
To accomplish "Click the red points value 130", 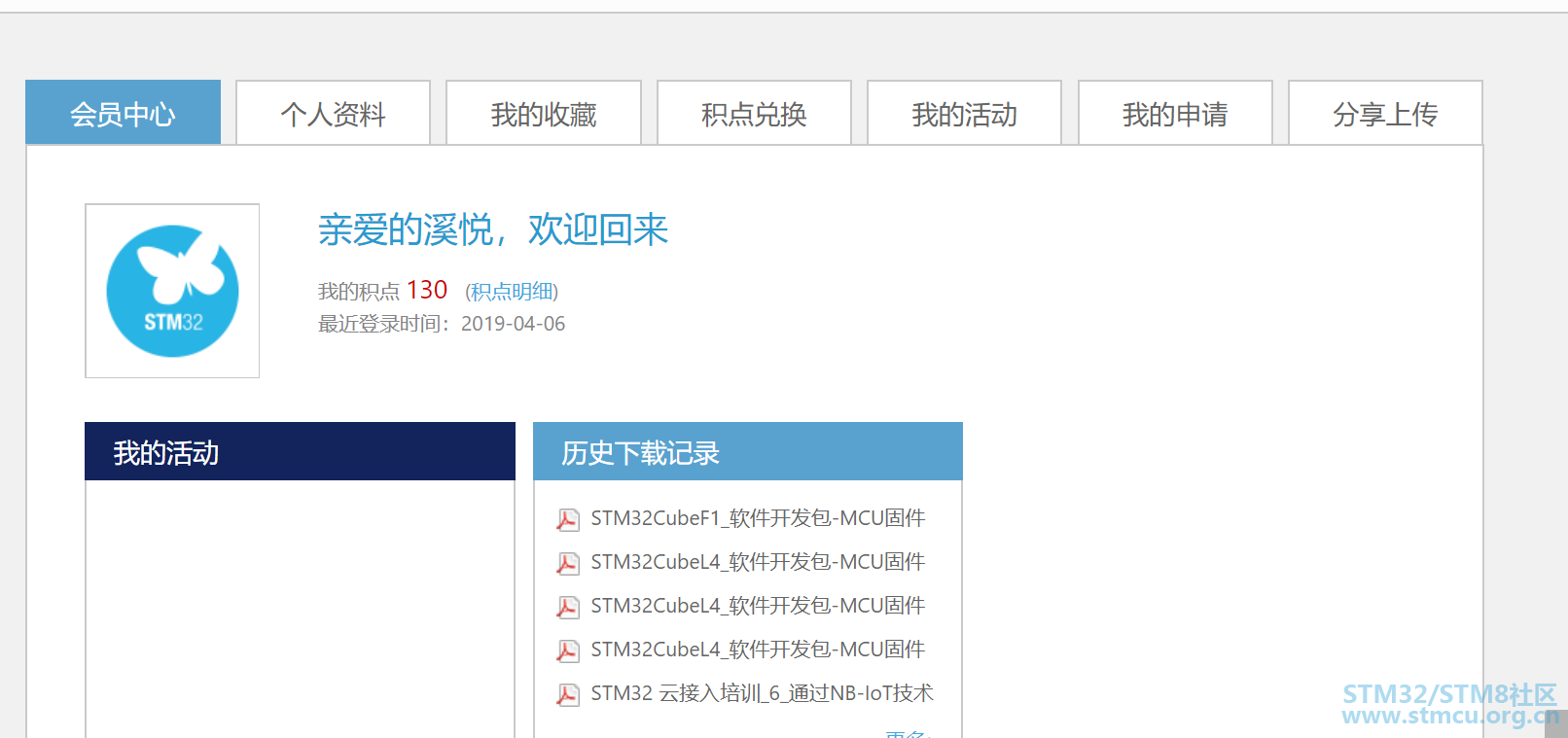I will tap(427, 290).
